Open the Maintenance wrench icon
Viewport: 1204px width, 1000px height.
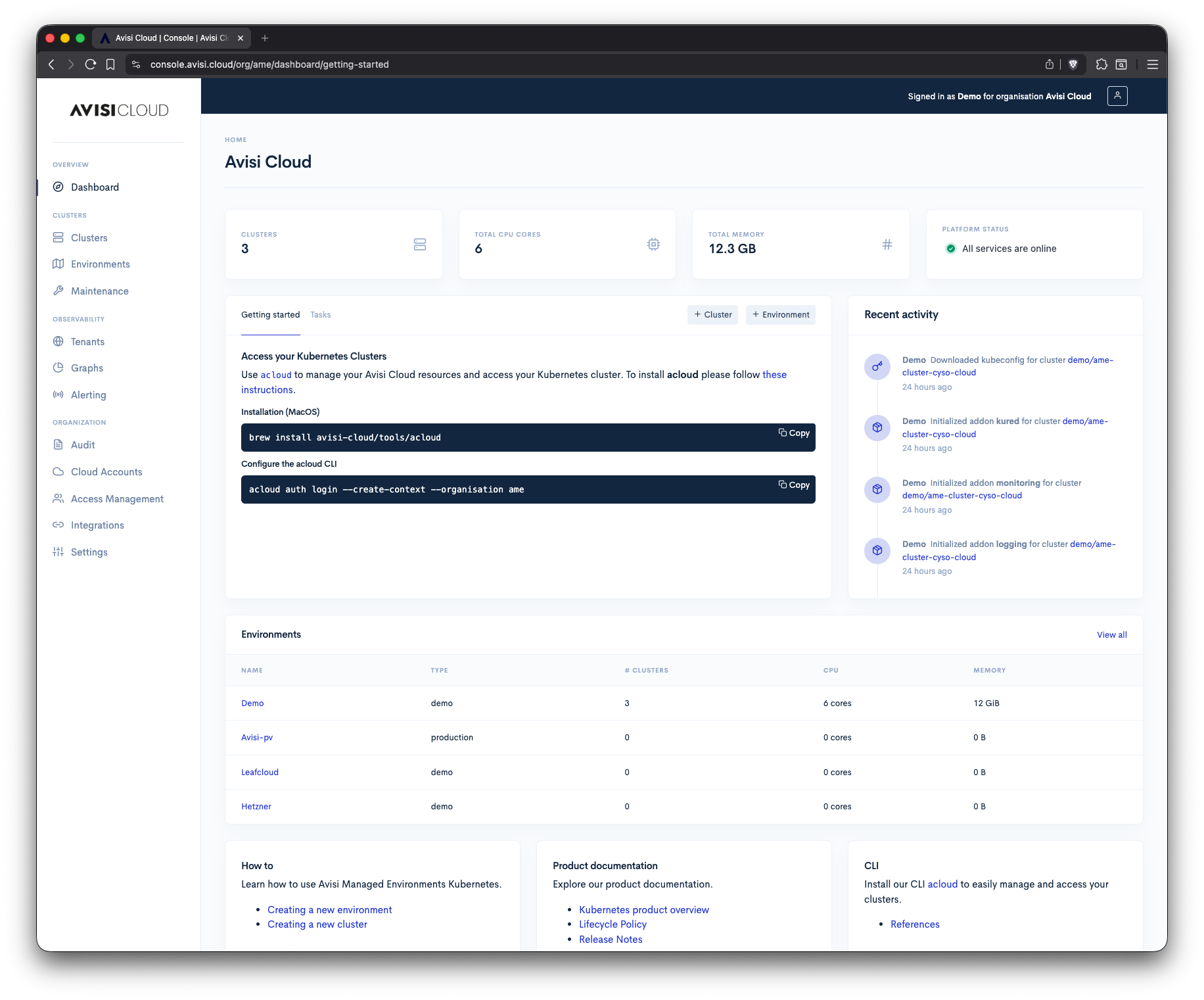pyautogui.click(x=58, y=291)
